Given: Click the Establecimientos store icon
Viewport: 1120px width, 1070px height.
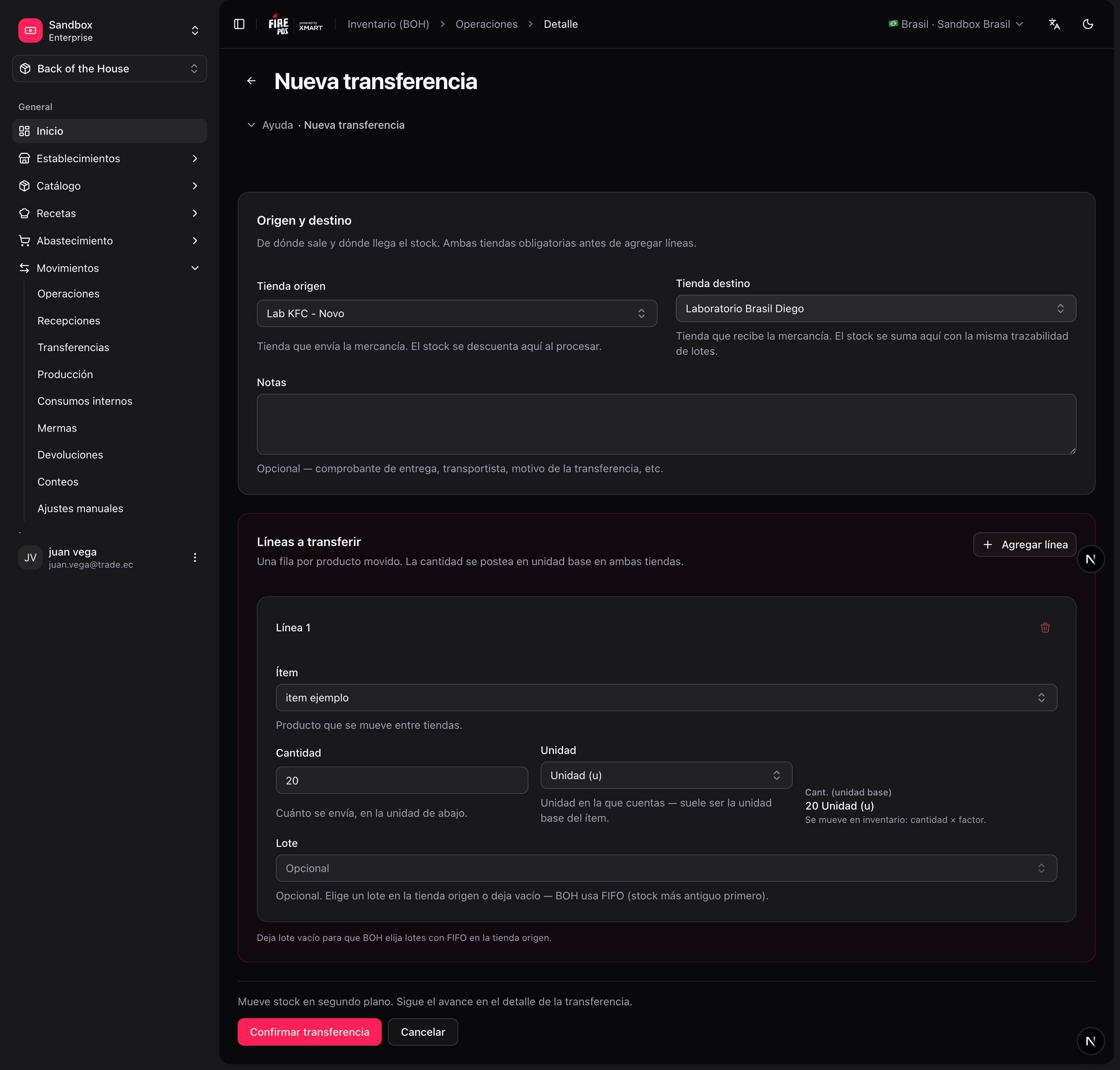Looking at the screenshot, I should pos(24,158).
